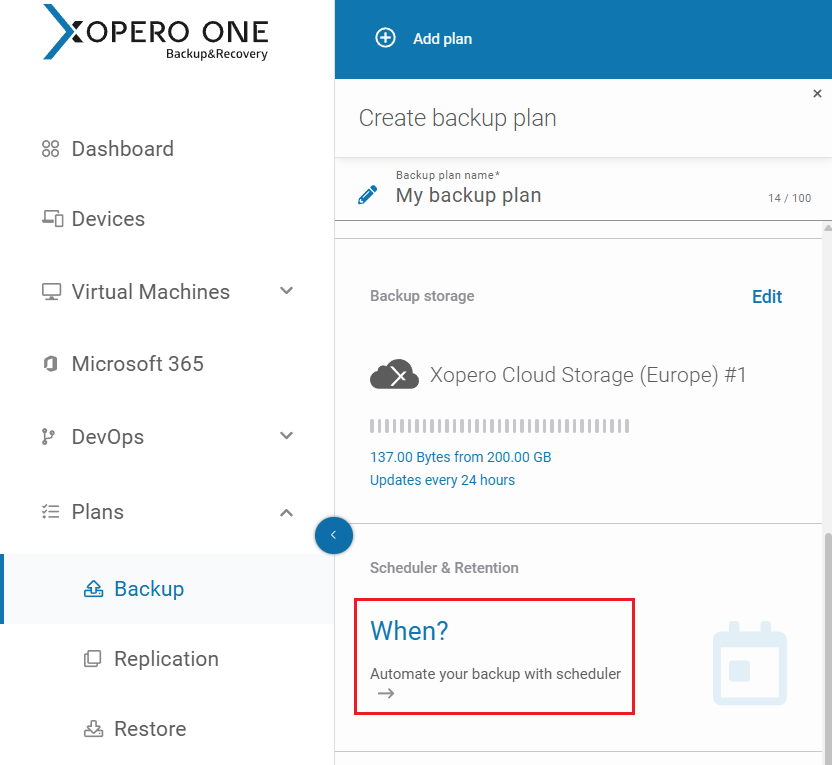Click the Devices monitor icon
Image resolution: width=832 pixels, height=765 pixels.
[50, 218]
